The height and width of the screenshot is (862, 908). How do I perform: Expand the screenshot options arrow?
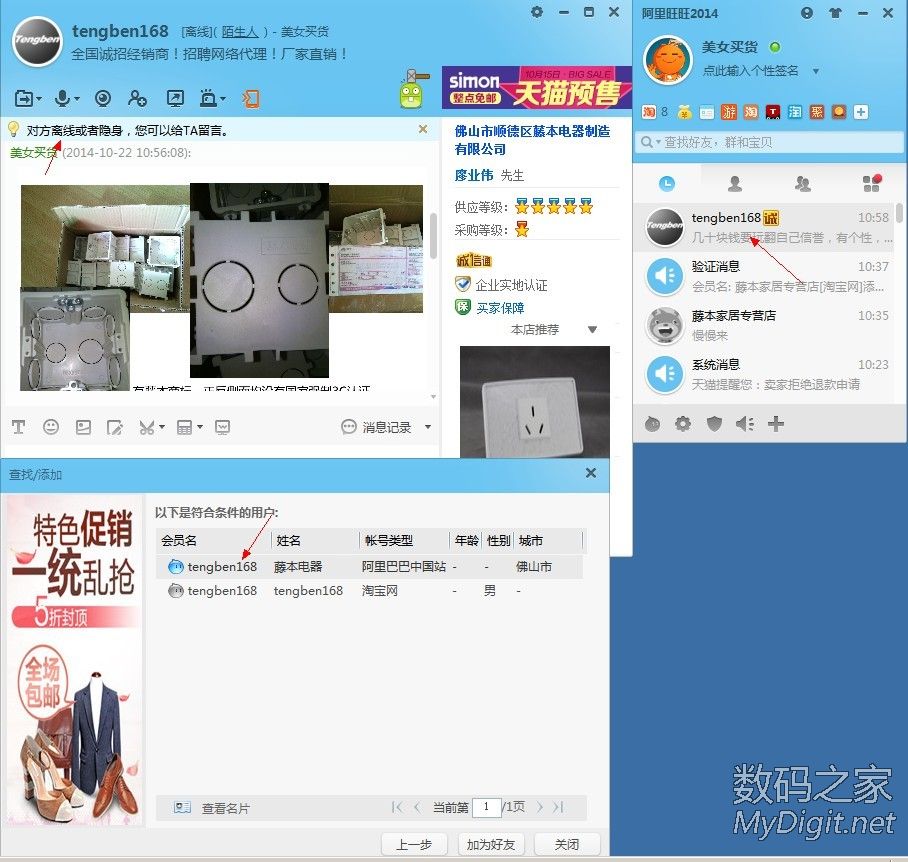(162, 427)
